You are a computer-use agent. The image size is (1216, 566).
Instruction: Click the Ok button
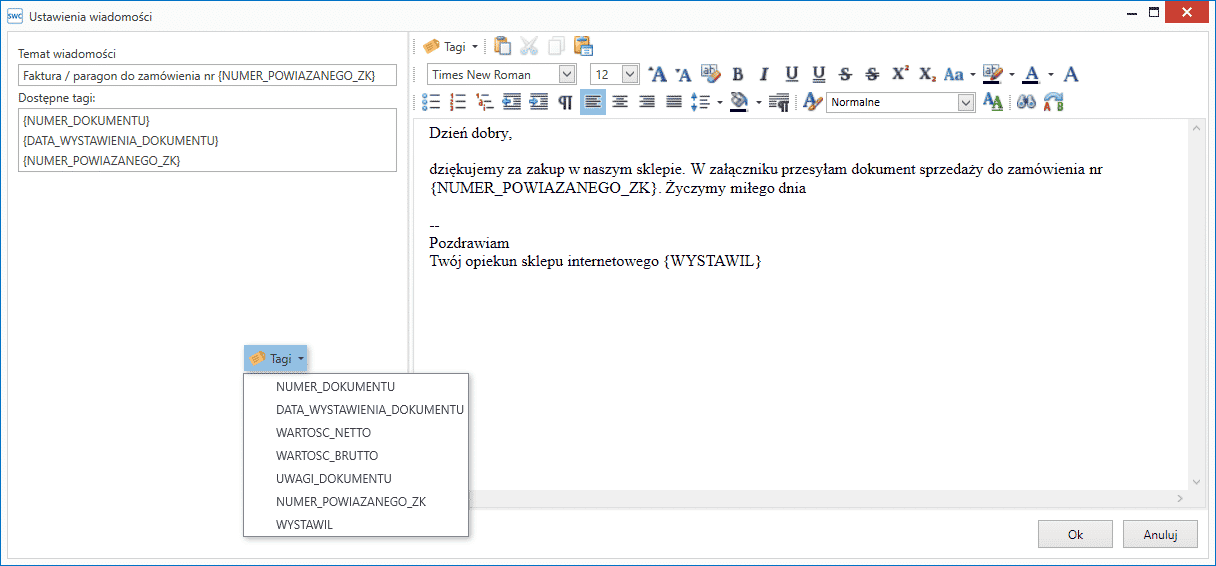coord(1075,534)
